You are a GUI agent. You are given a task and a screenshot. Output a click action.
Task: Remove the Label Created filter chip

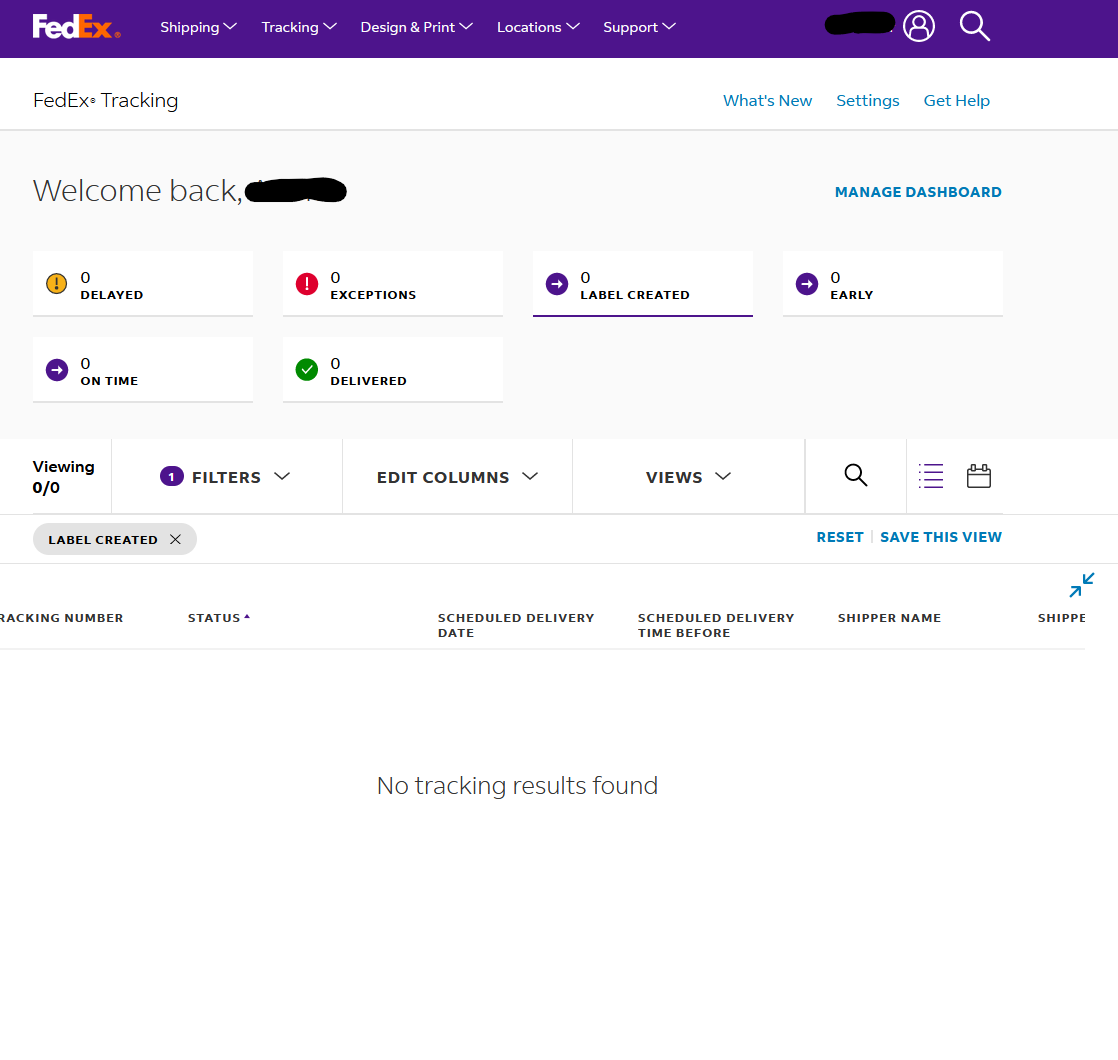tap(175, 539)
